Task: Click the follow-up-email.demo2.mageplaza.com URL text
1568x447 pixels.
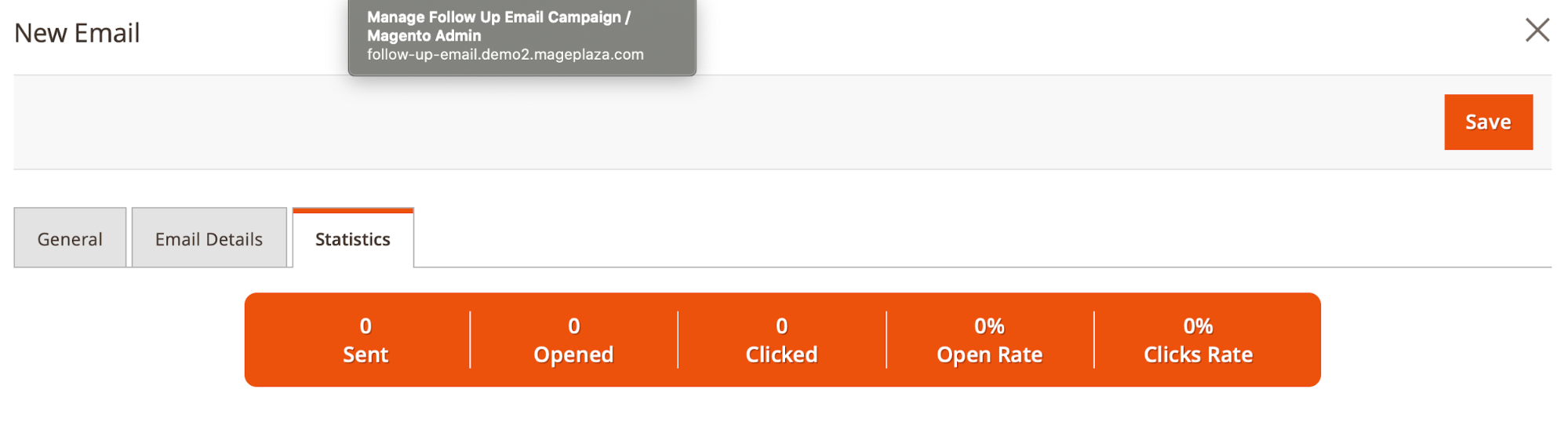Action: pyautogui.click(x=505, y=55)
